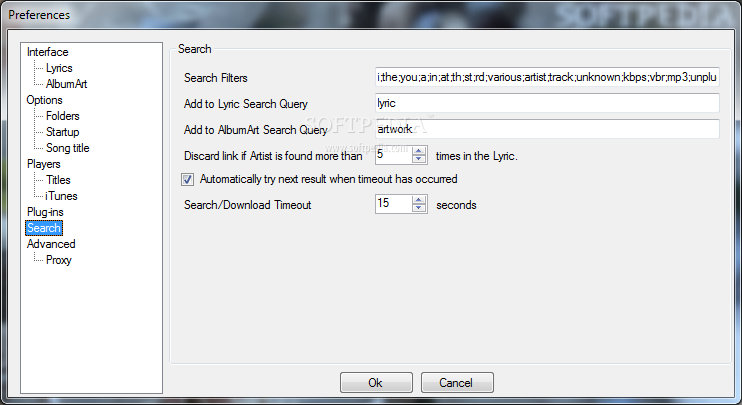Click the Search/Download Timeout value field
The image size is (742, 405).
click(393, 204)
